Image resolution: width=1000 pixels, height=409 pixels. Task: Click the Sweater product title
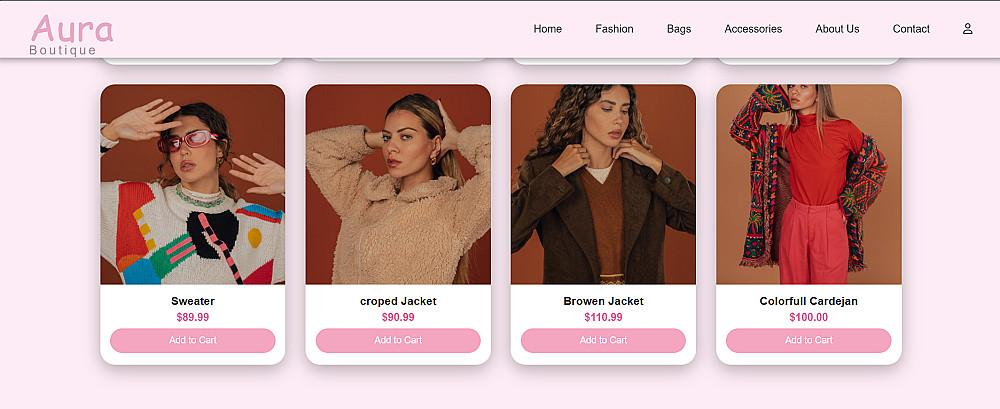coord(193,301)
